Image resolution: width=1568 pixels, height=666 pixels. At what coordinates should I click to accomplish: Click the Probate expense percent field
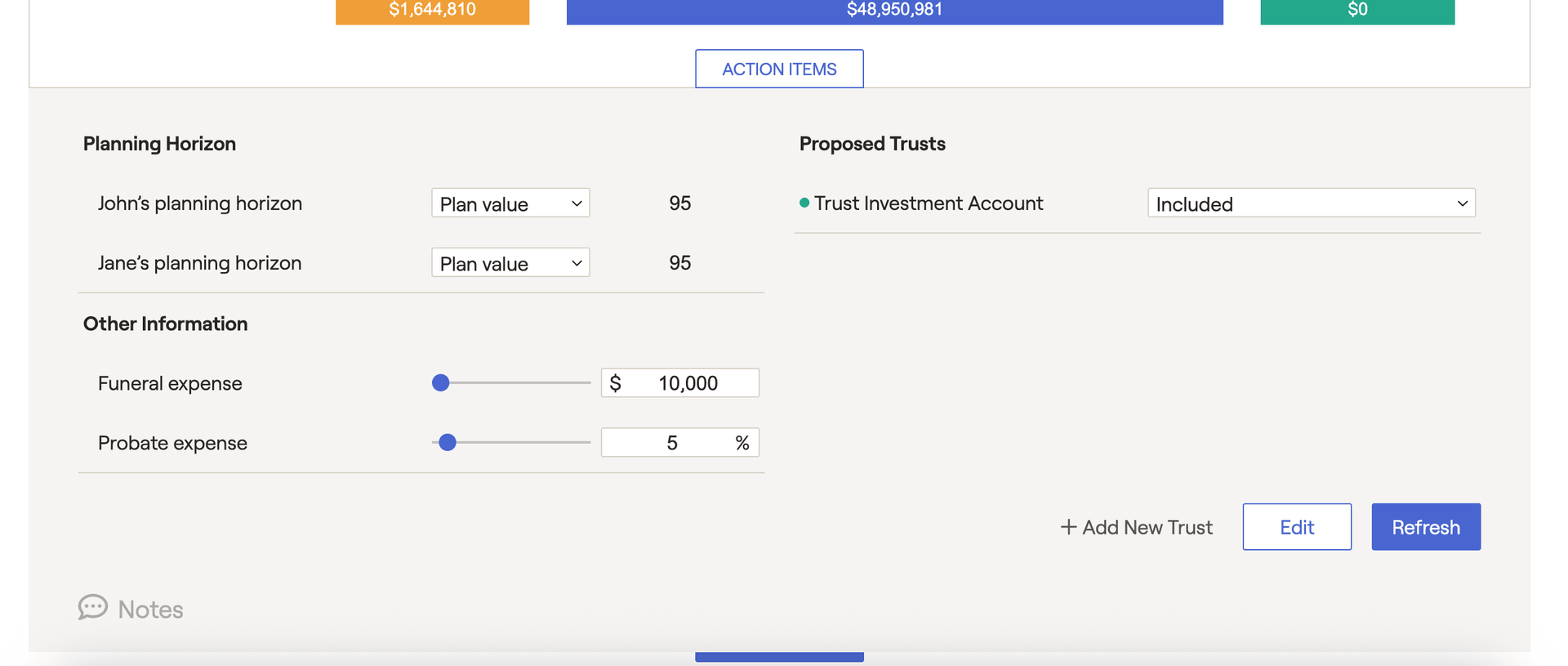point(671,443)
